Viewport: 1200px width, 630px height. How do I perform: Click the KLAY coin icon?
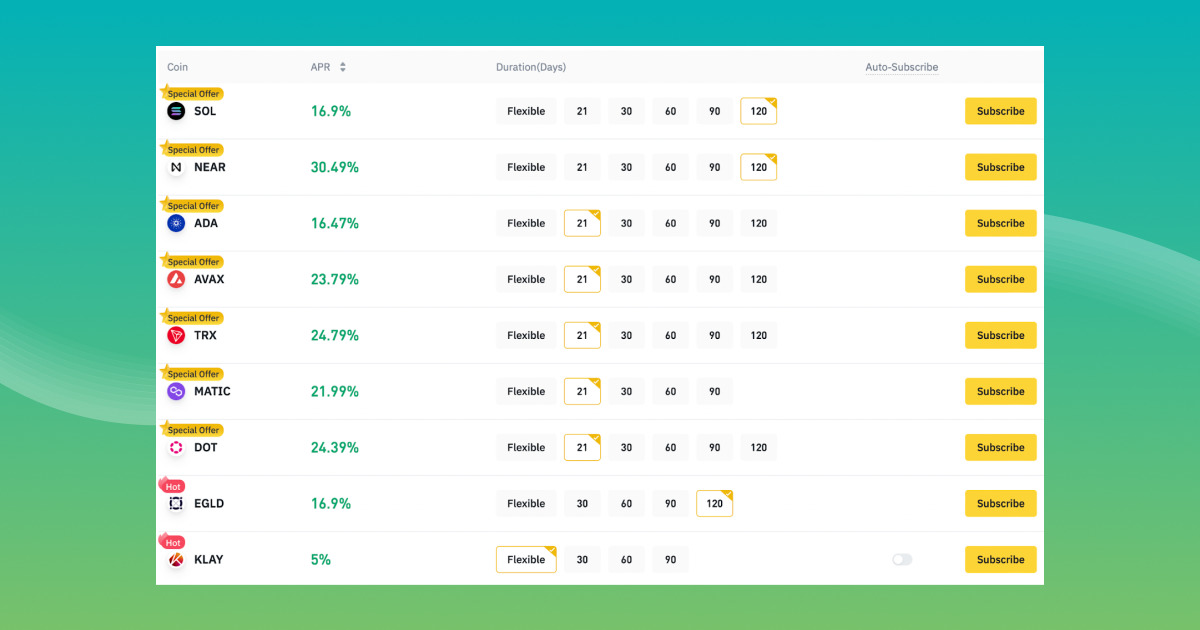point(176,560)
